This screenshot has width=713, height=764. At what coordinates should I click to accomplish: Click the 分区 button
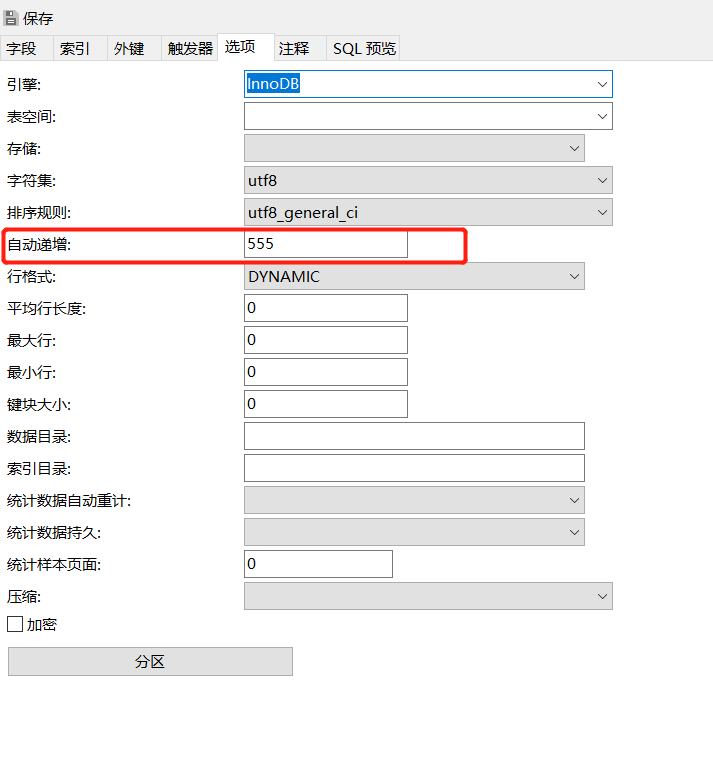pos(150,662)
